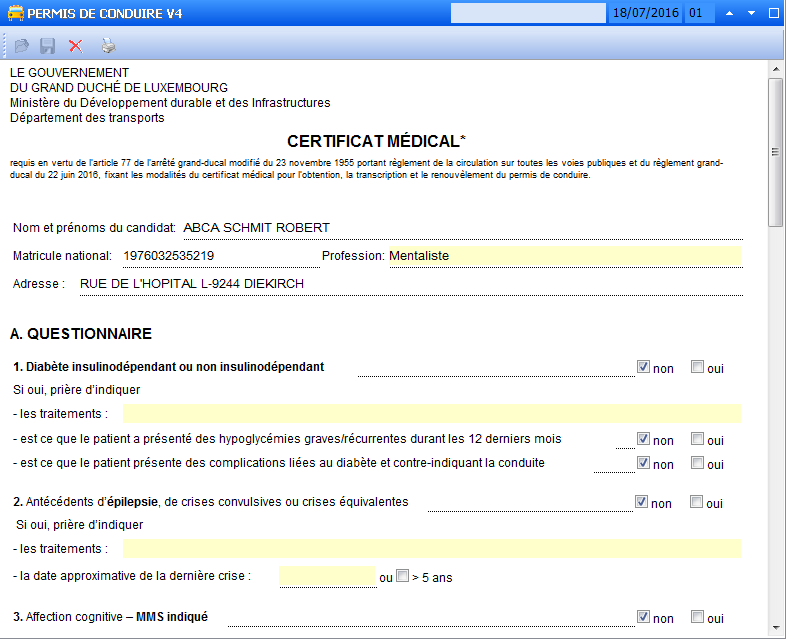Click the yellow car application icon
786x639 pixels.
pos(13,14)
